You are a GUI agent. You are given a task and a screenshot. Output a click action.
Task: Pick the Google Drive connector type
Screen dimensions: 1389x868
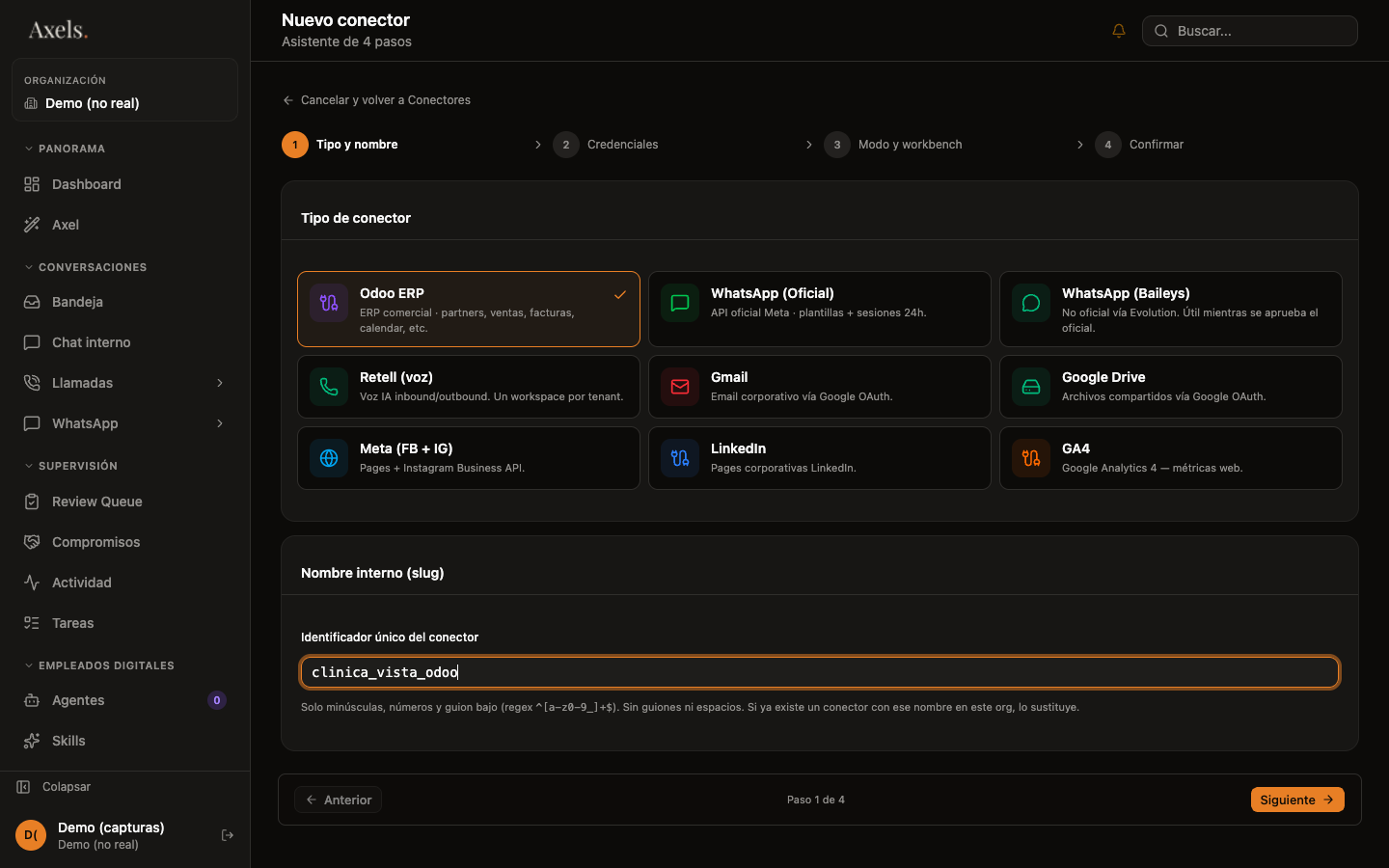click(1171, 387)
